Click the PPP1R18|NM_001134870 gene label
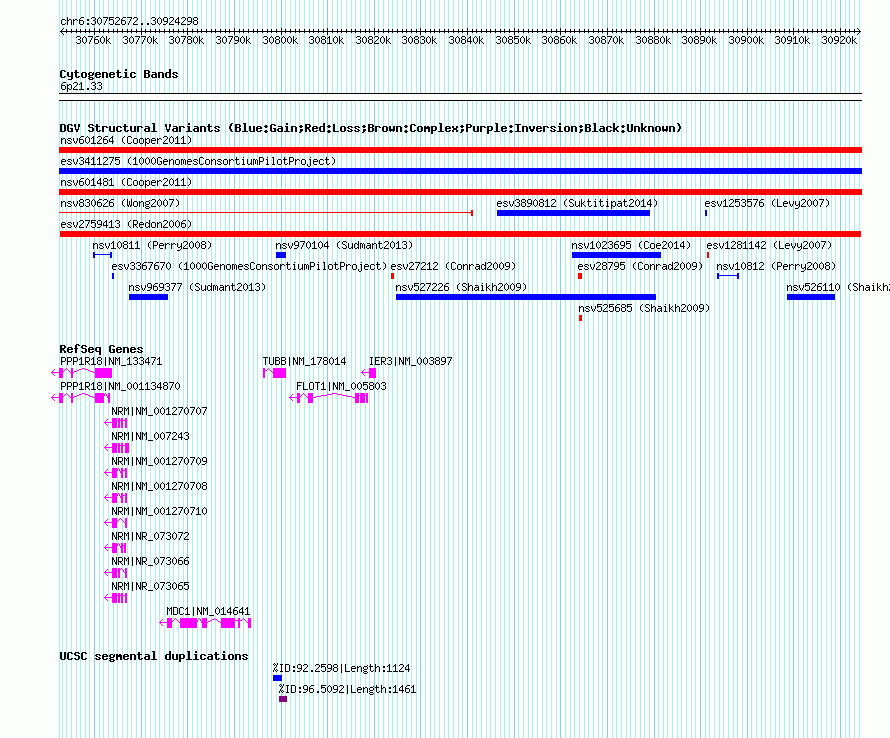Viewport: 890px width, 738px height. (120, 386)
